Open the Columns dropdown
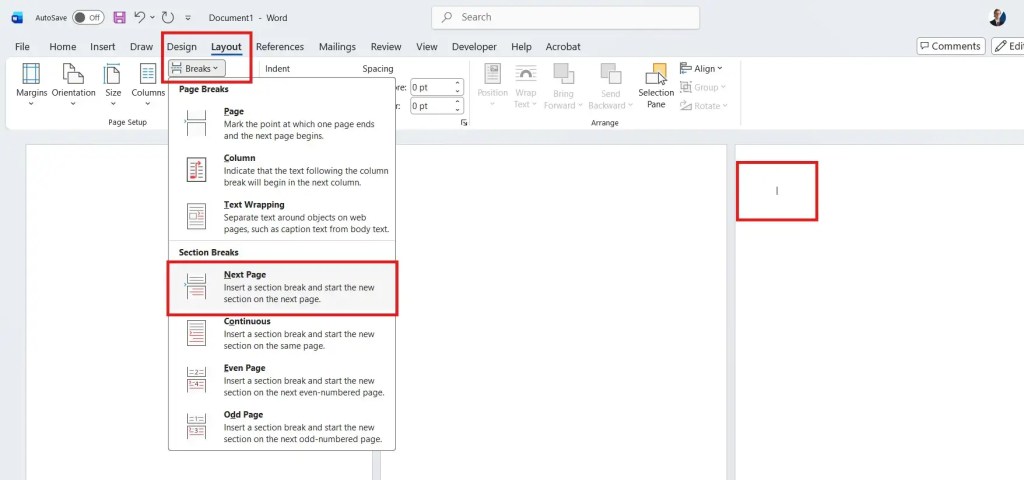Image resolution: width=1024 pixels, height=480 pixels. (x=148, y=84)
